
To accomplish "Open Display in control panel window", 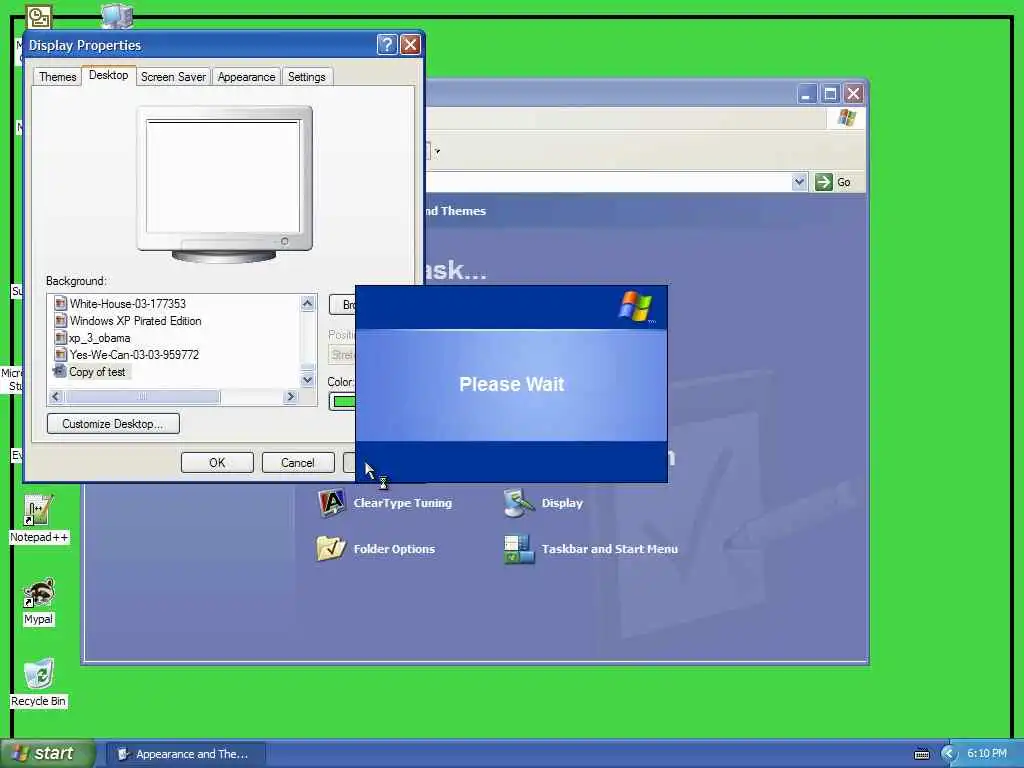I will pos(562,503).
